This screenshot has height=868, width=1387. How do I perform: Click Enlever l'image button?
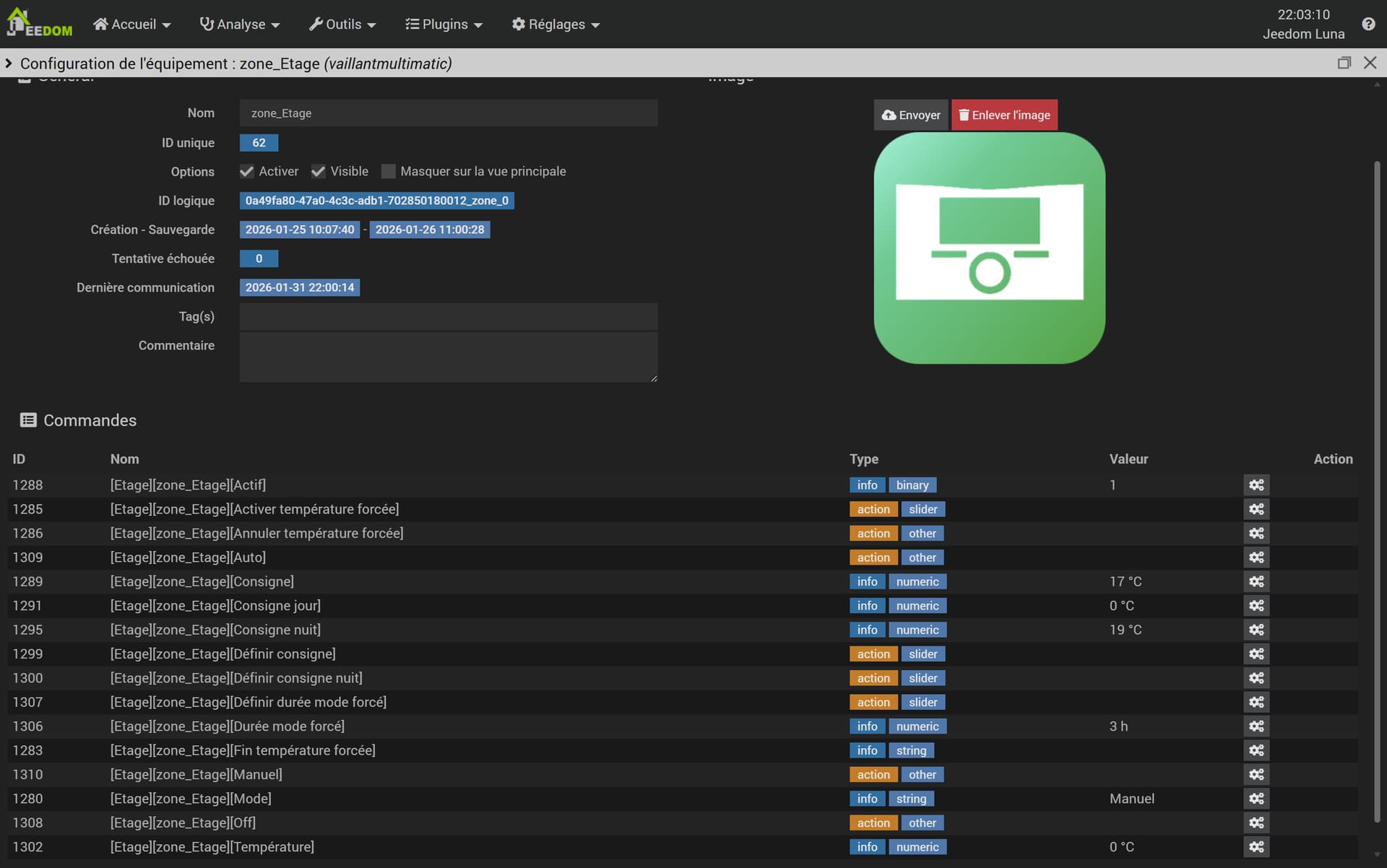point(1004,116)
